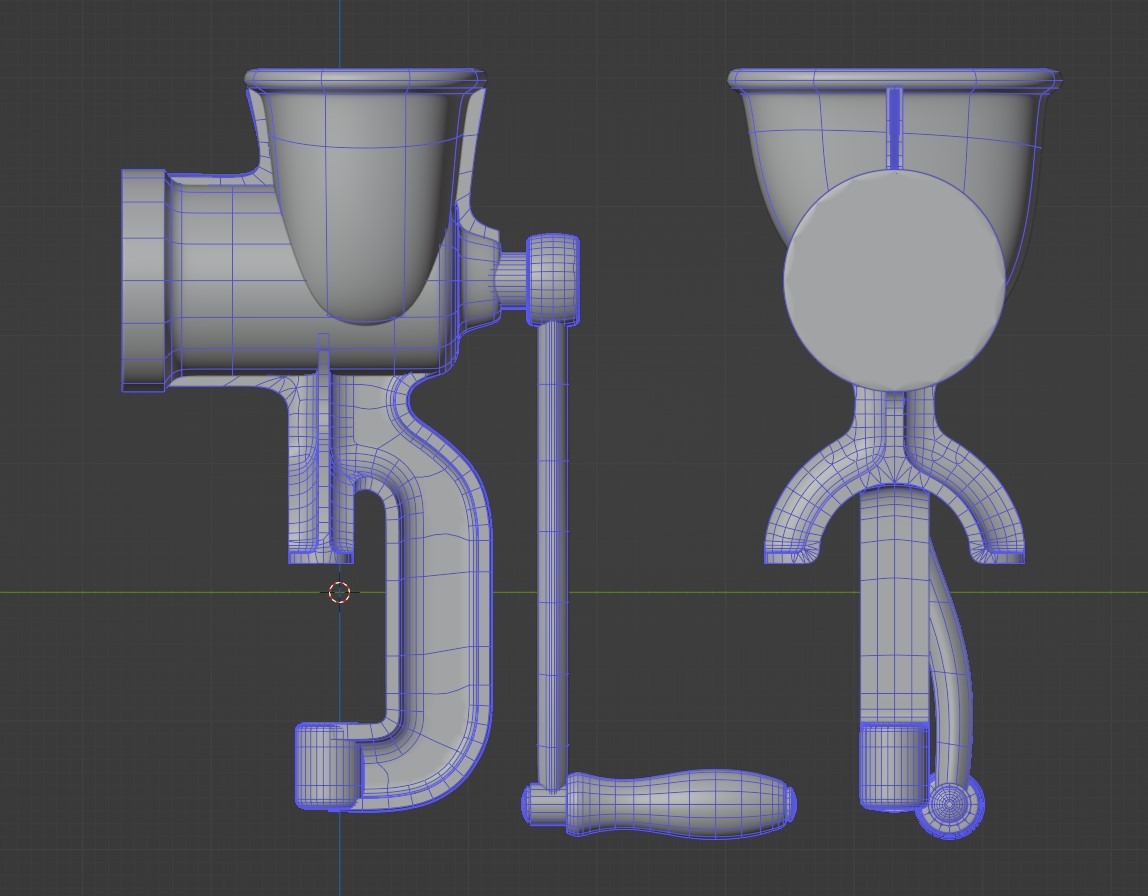Select the ring flange on the barrel's left end
Viewport: 1148px width, 896px height.
(142, 280)
